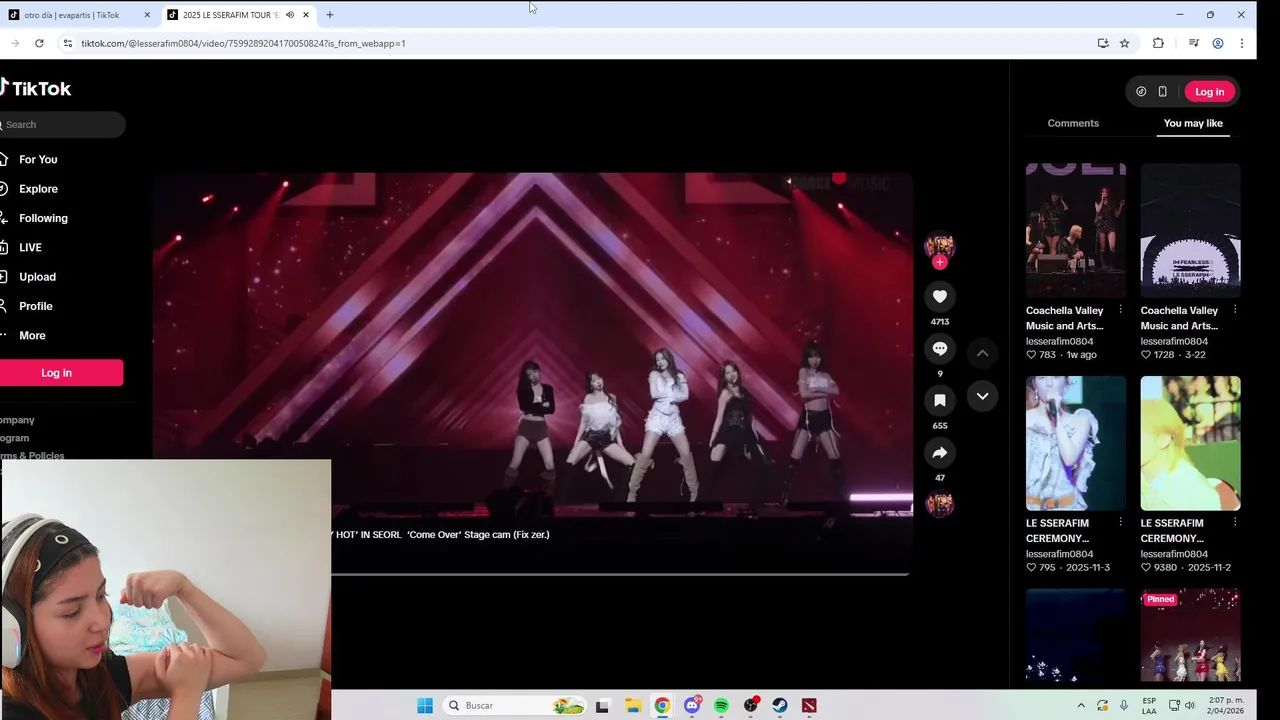This screenshot has height=720, width=1280.
Task: Click the Get TikTok coins icon
Action: pyautogui.click(x=1141, y=92)
